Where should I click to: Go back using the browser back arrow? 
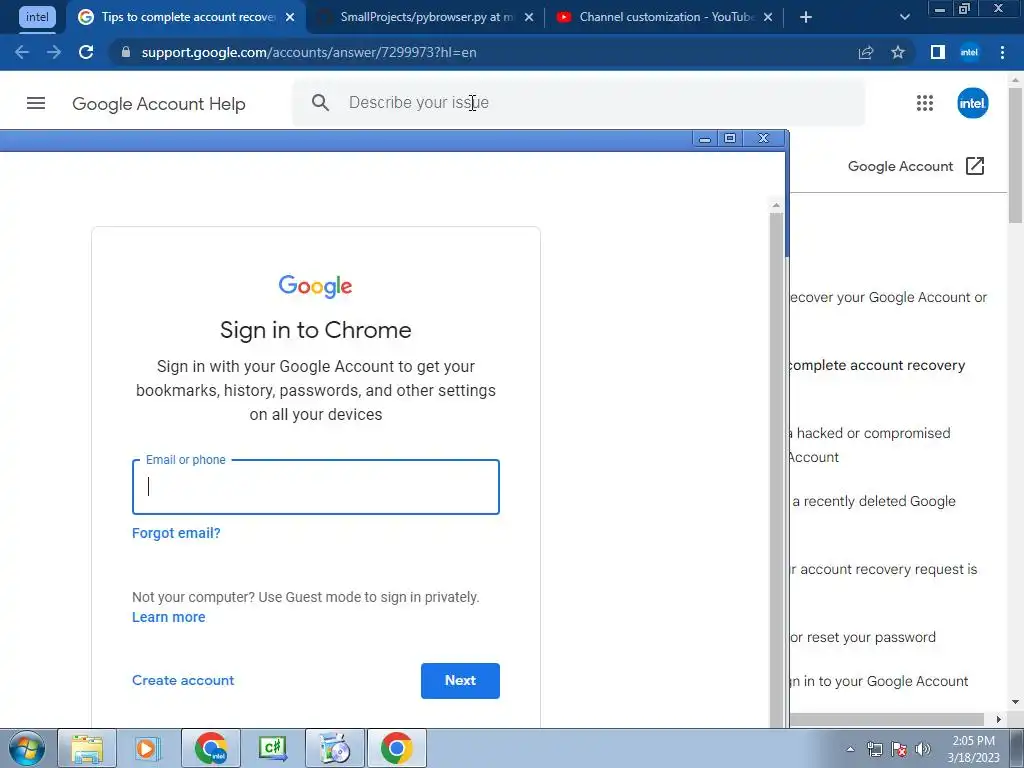(22, 52)
